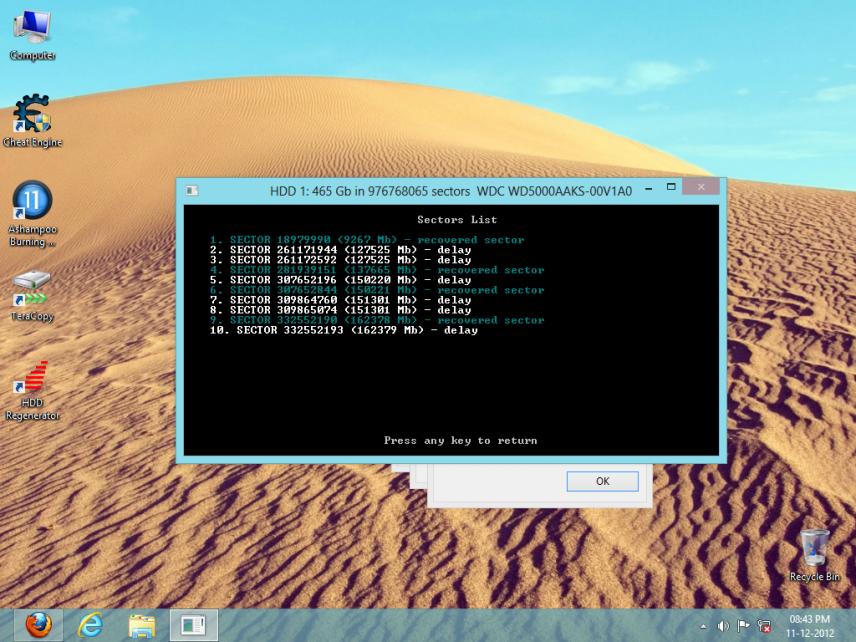Click the taskbar clock showing 08:43 PM
Viewport: 856px width, 642px height.
point(809,626)
